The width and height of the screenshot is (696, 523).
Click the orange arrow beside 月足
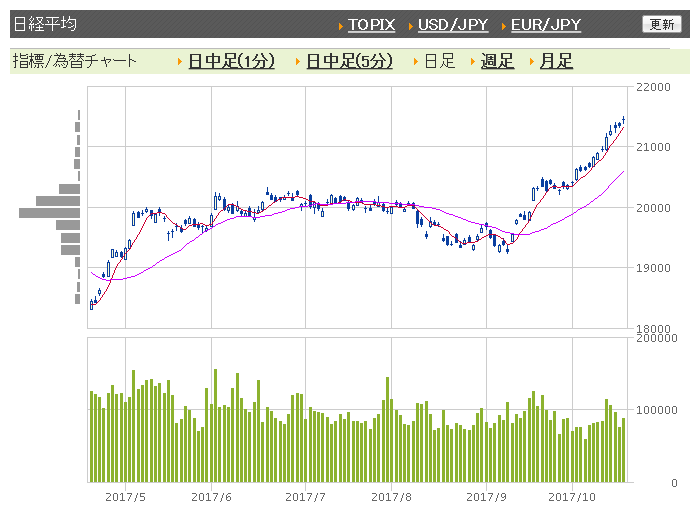tap(532, 62)
